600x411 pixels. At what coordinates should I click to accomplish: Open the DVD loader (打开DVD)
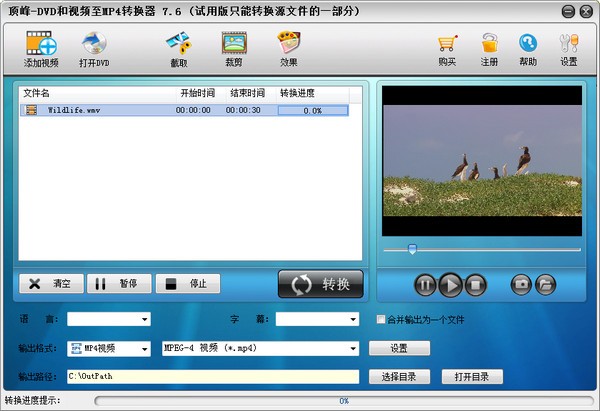94,45
